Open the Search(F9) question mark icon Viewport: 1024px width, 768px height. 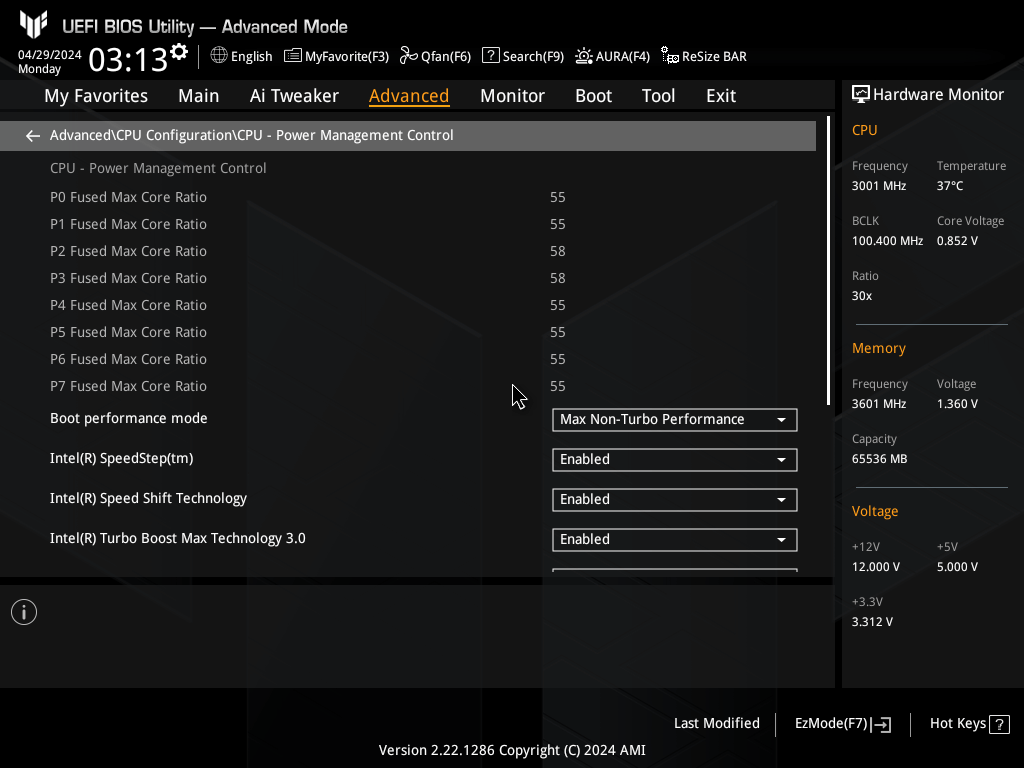[x=490, y=56]
